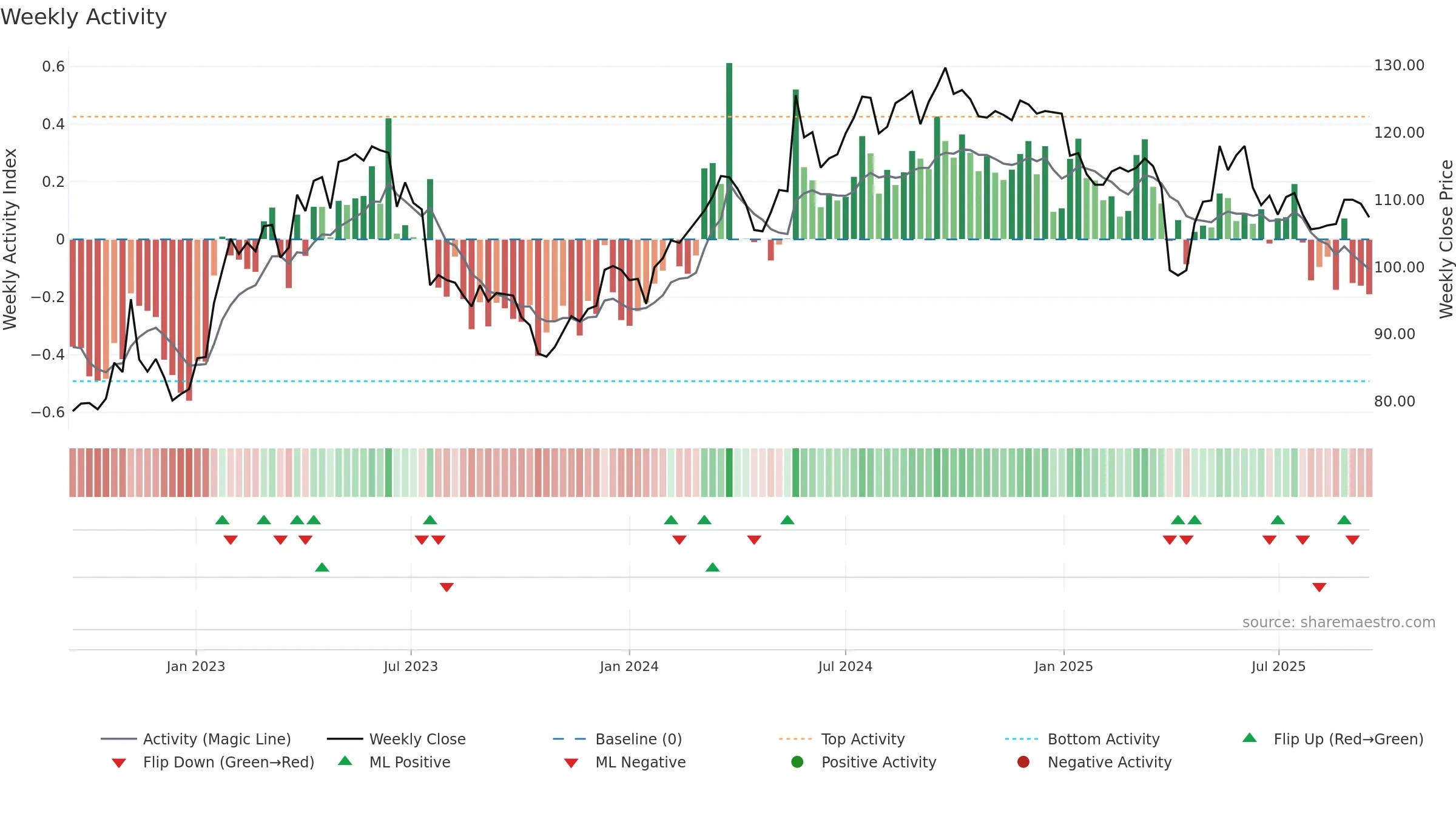Click the ML Positive marker near Jul 2023

pos(322,567)
